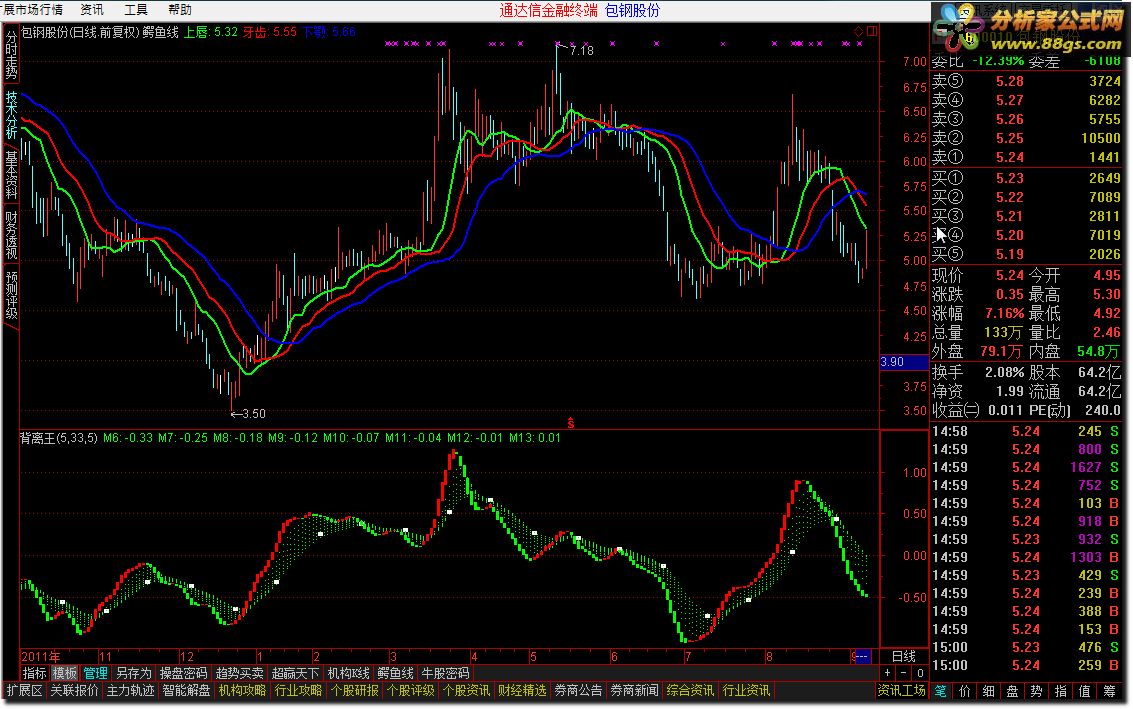This screenshot has width=1133, height=709.
Task: Reset zoom with the 0 button
Action: (920, 673)
